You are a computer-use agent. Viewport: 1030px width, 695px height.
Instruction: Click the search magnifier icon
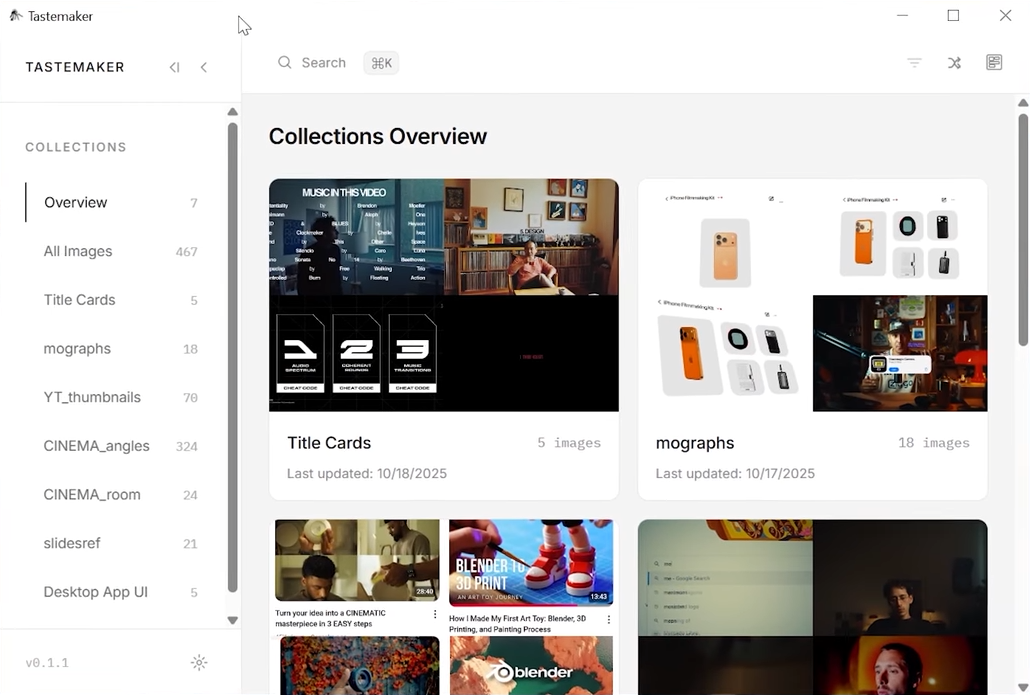284,62
